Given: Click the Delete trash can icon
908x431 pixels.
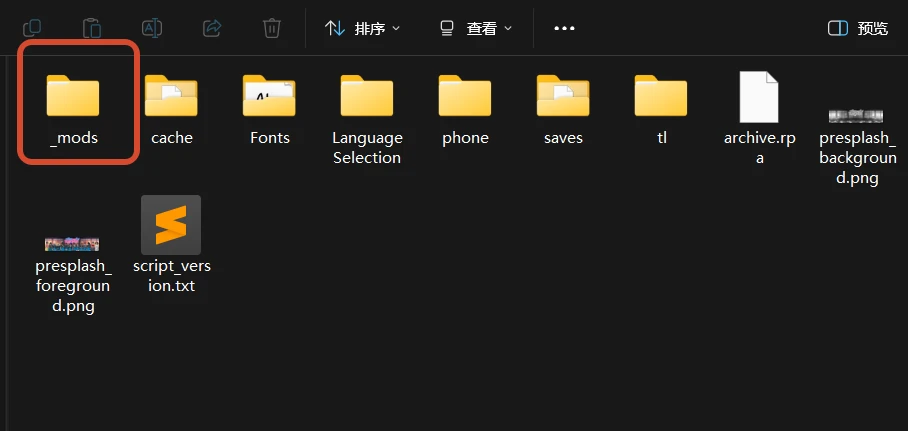Looking at the screenshot, I should point(272,28).
